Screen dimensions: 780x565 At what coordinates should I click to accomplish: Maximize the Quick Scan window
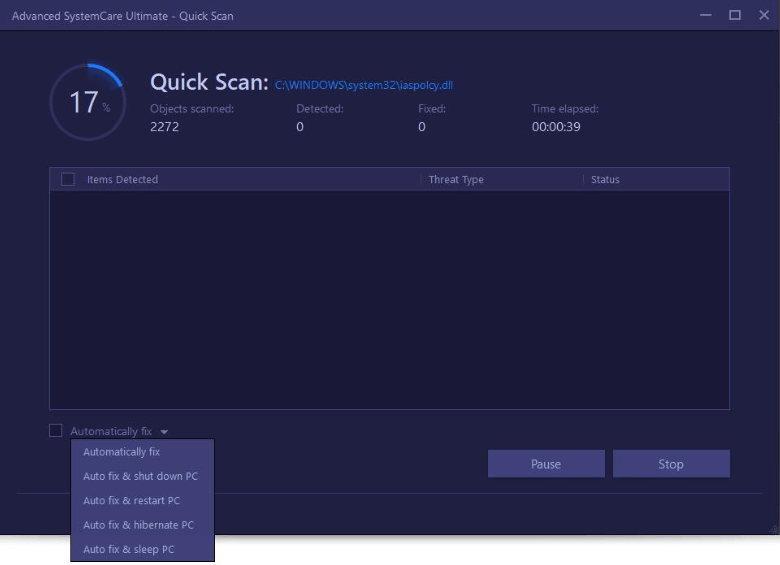point(735,15)
